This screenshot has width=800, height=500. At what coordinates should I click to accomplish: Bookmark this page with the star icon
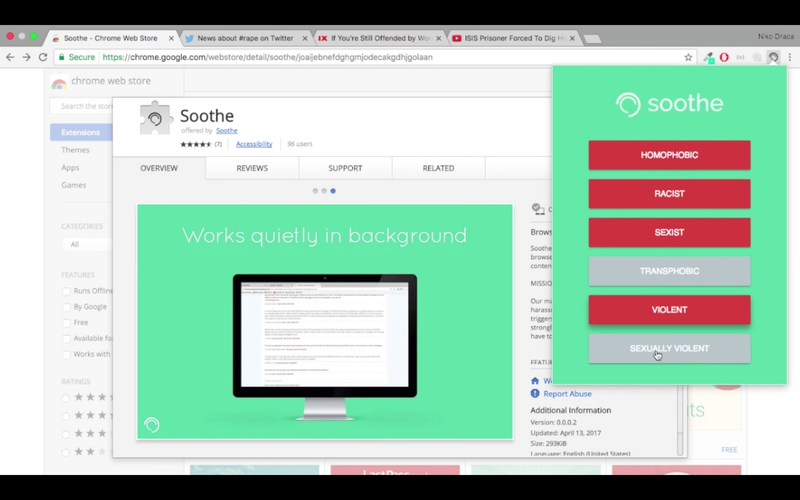(688, 57)
